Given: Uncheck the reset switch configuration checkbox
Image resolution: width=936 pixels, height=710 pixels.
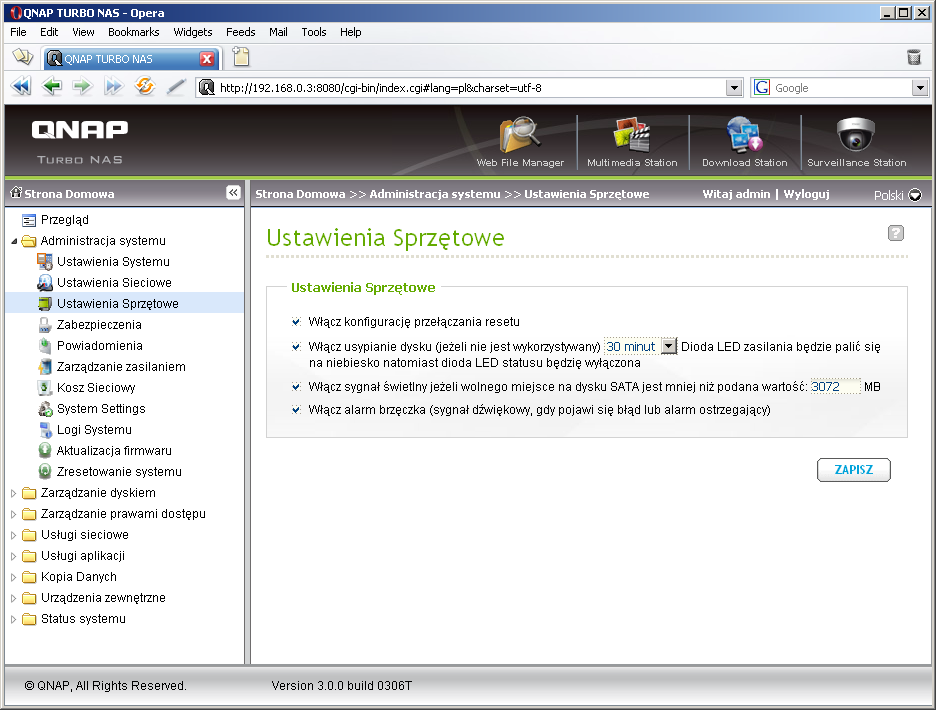Looking at the screenshot, I should 296,322.
